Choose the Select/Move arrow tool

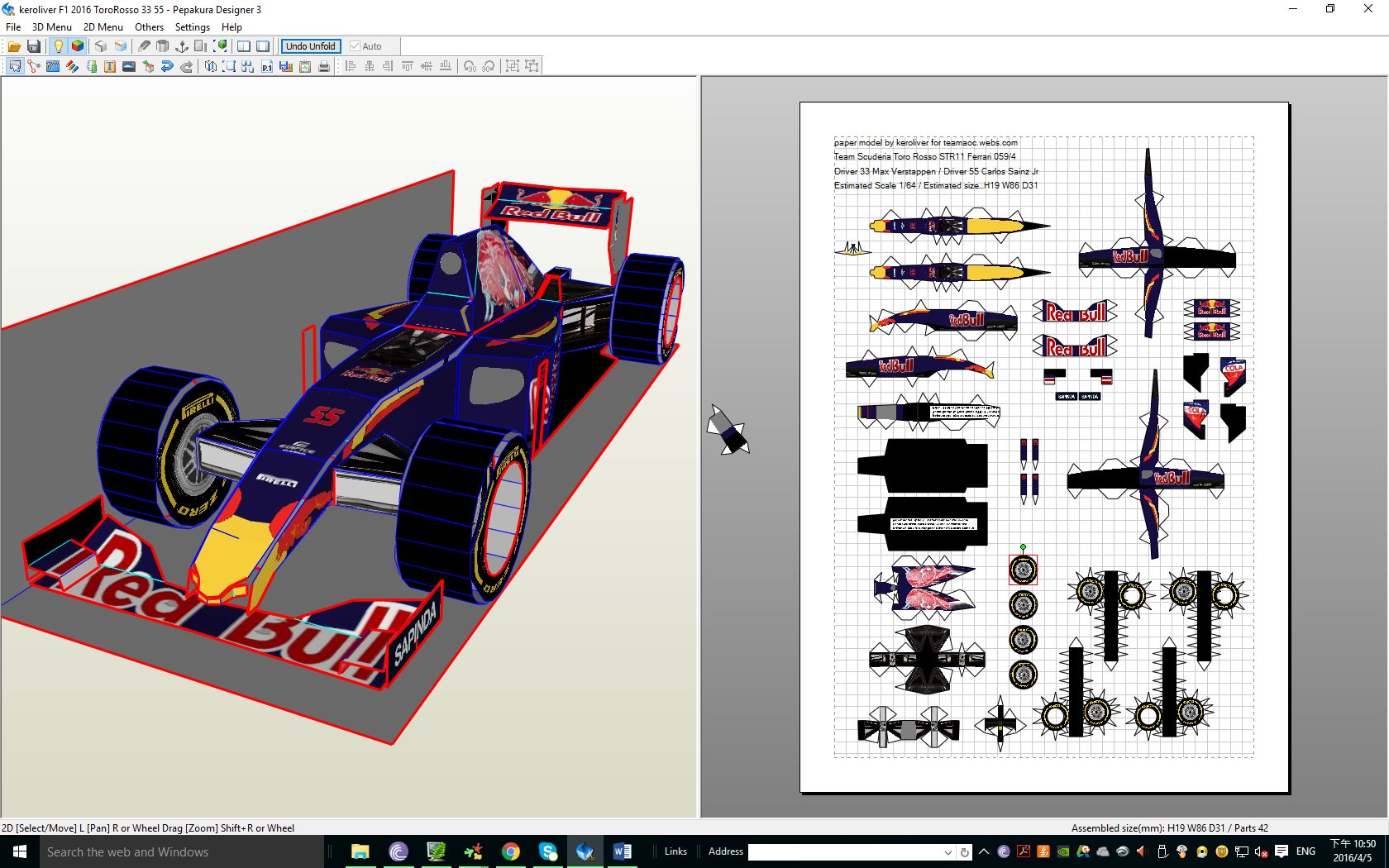[x=15, y=66]
